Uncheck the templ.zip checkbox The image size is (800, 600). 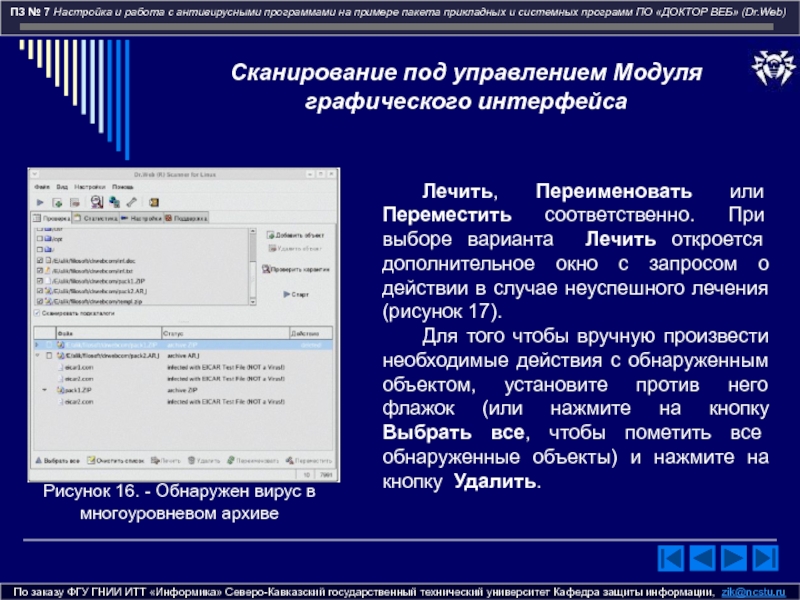40,301
